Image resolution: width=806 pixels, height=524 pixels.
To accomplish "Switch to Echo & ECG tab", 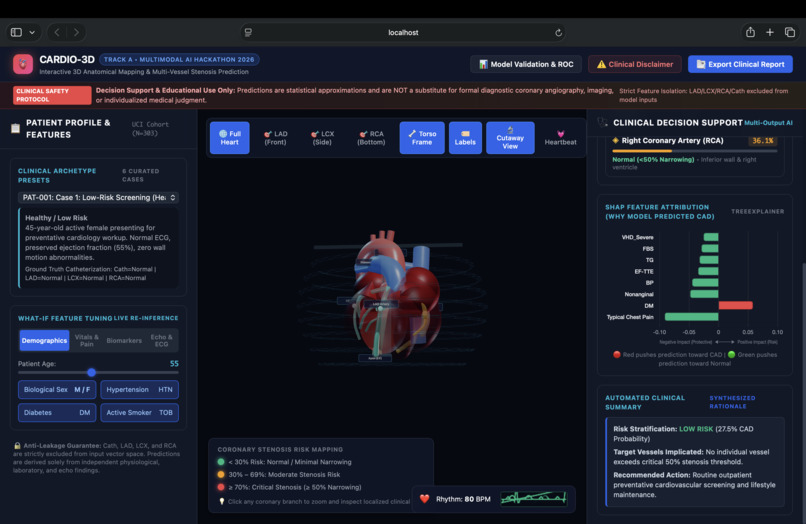I will [x=161, y=340].
